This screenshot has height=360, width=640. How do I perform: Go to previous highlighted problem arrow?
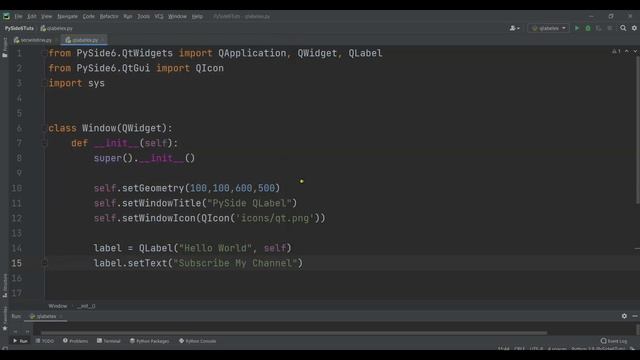pyautogui.click(x=627, y=51)
